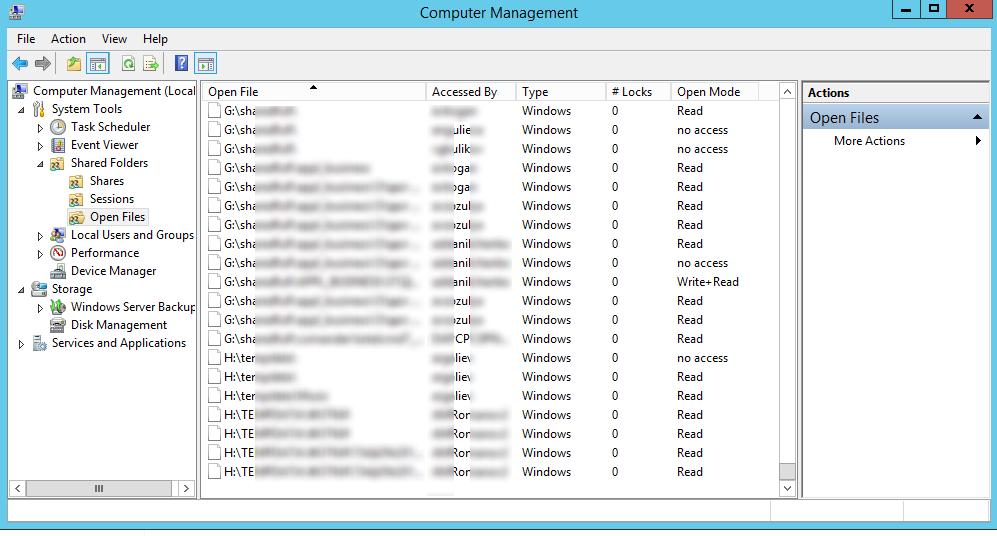The image size is (997, 536).
Task: Click the Windows Server Backup icon
Action: [58, 307]
